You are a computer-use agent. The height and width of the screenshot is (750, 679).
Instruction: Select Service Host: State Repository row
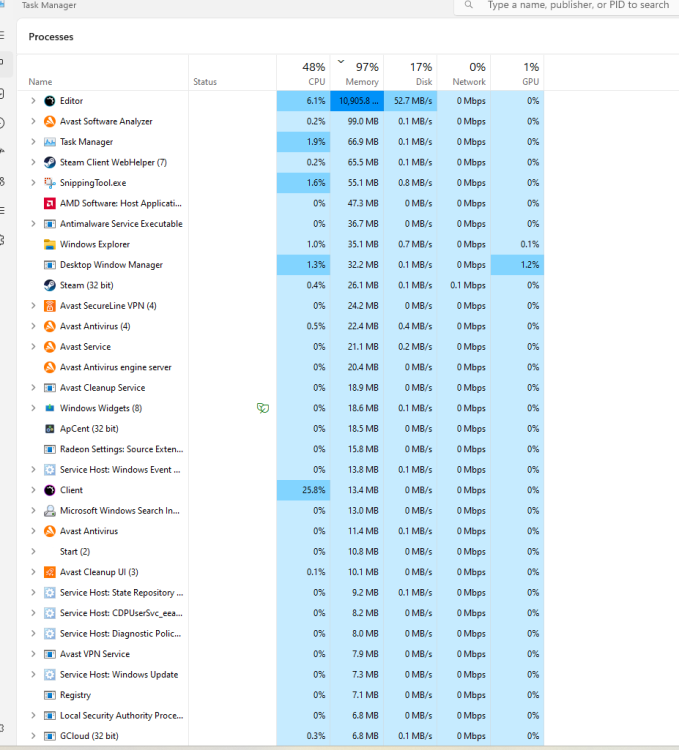click(x=280, y=593)
